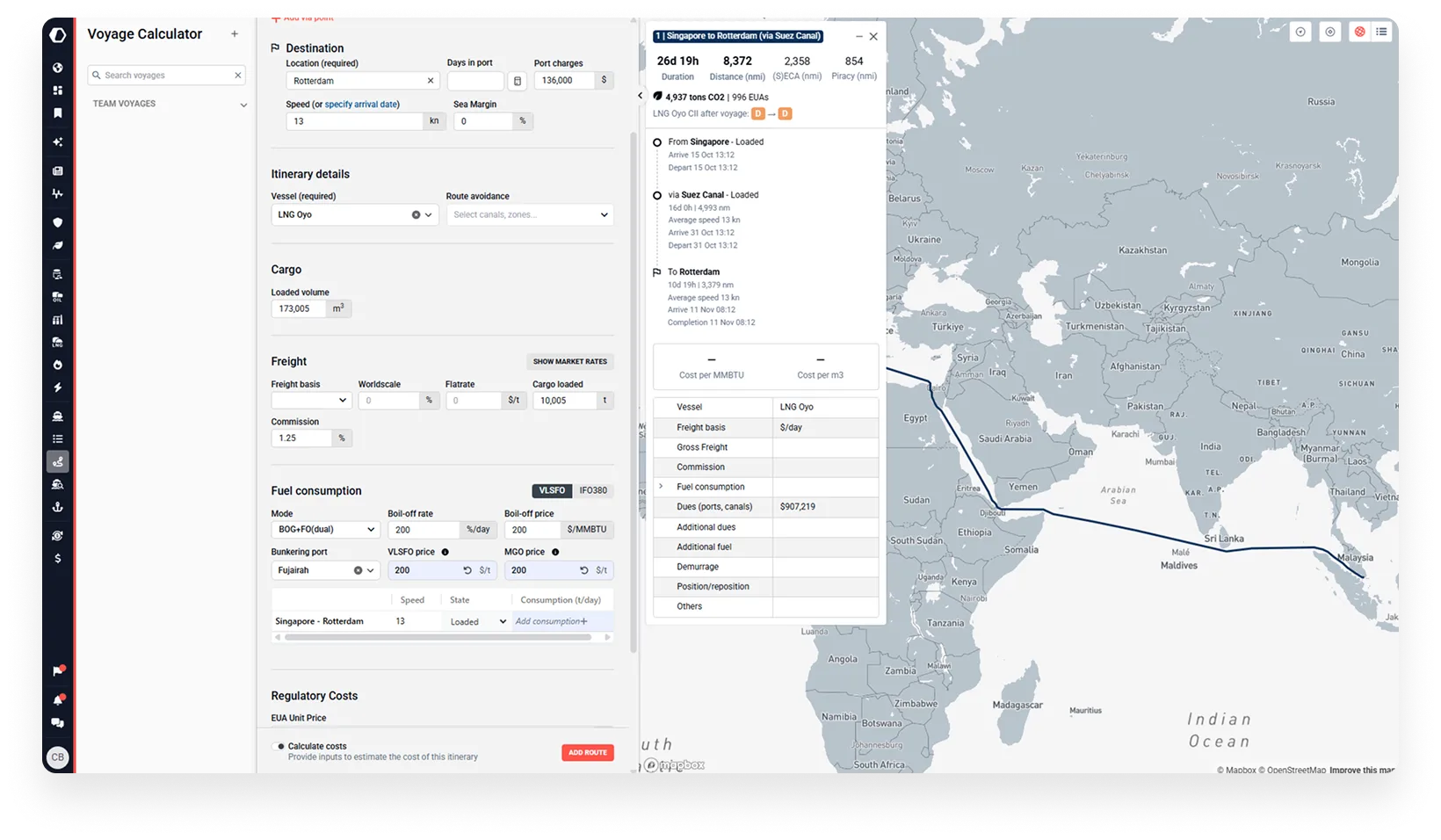This screenshot has width=1441, height=840.
Task: Select the globe icon in the sidebar
Action: [x=58, y=67]
